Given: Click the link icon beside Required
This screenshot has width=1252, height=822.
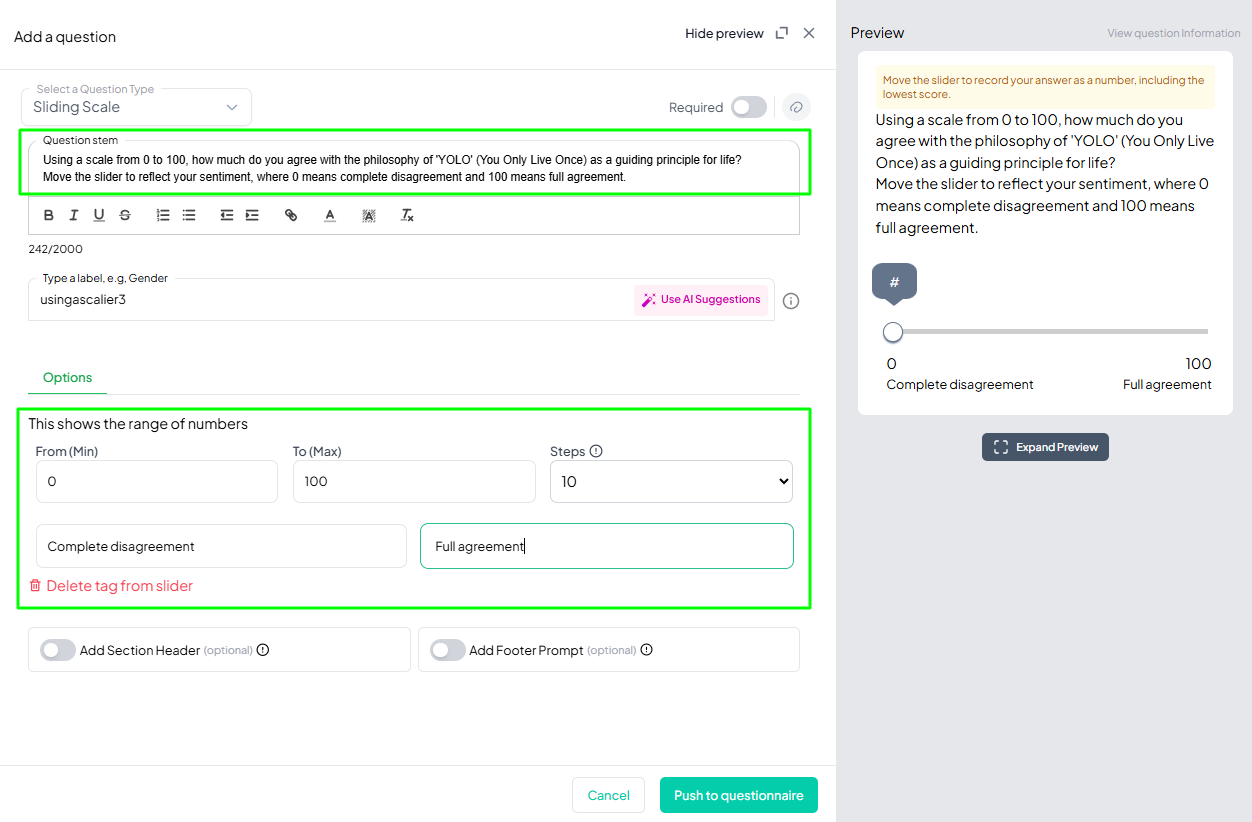Looking at the screenshot, I should click(x=796, y=107).
